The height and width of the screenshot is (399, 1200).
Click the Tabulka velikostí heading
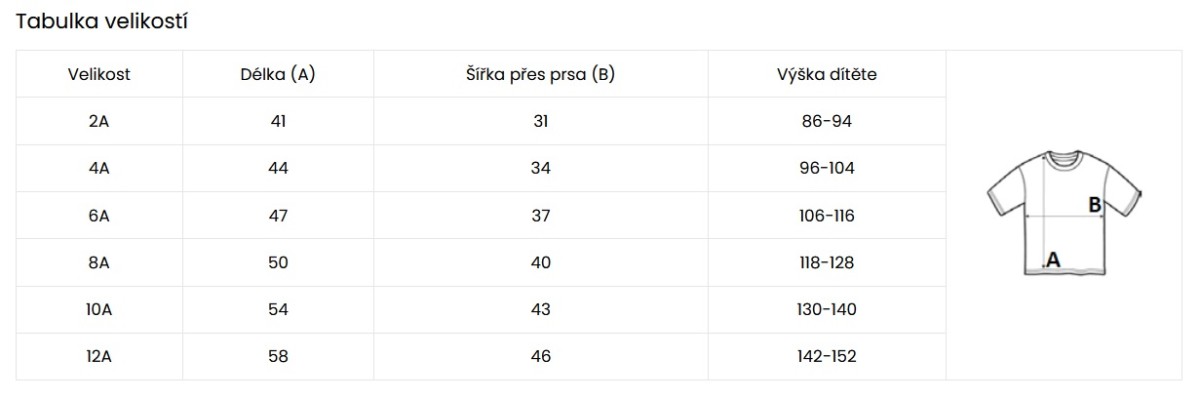(102, 21)
